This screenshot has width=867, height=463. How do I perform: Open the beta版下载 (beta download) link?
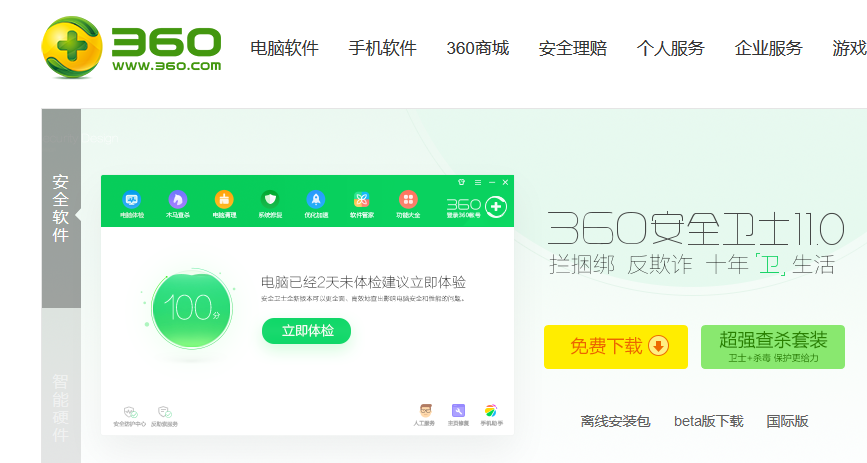pos(708,422)
